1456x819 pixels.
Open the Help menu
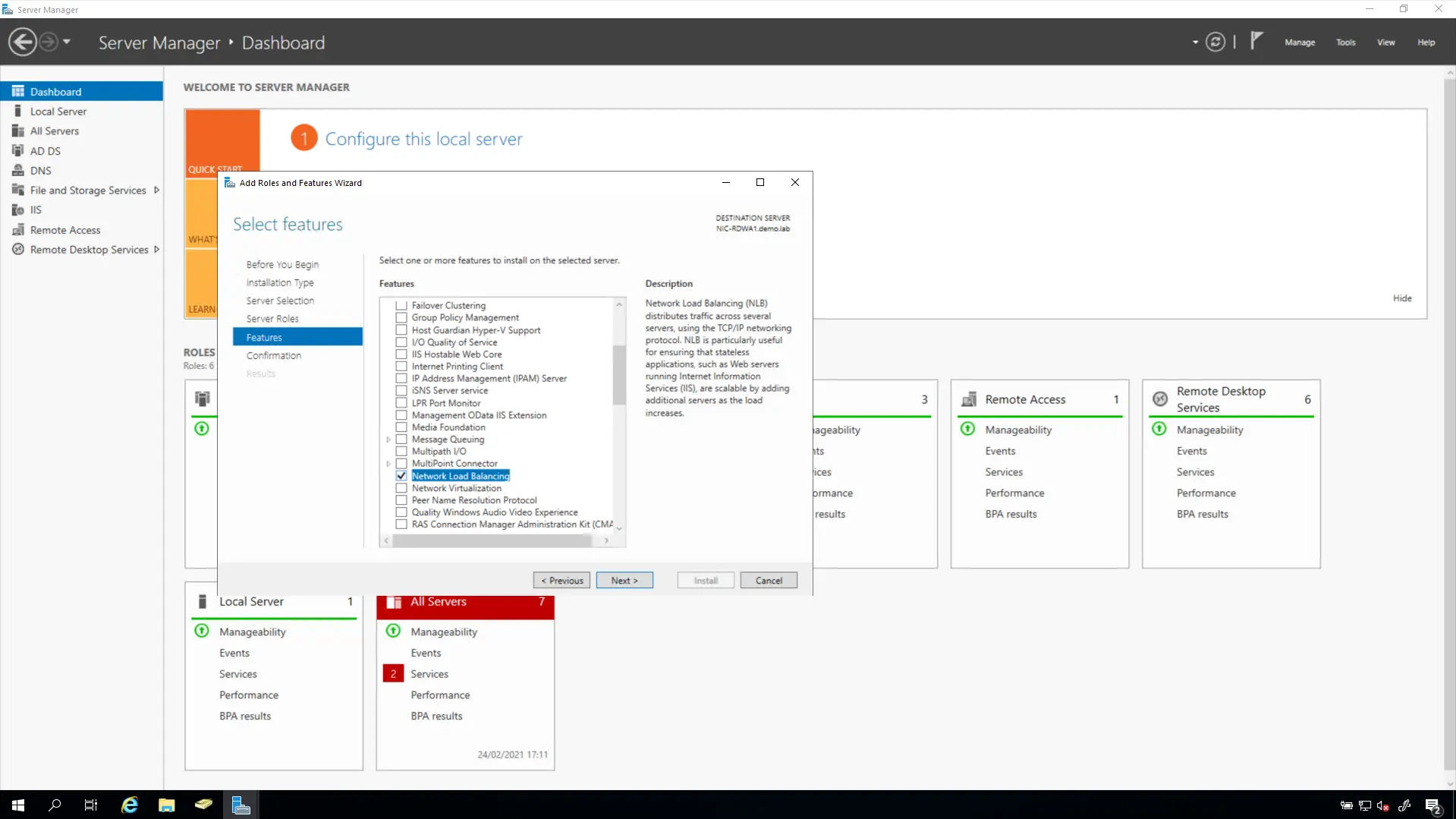[x=1426, y=43]
